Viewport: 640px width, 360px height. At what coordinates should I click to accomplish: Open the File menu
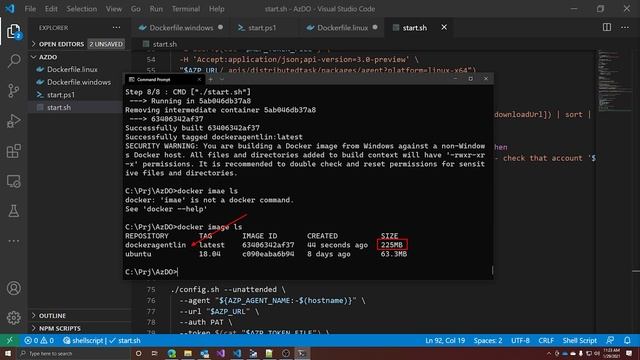[30, 9]
